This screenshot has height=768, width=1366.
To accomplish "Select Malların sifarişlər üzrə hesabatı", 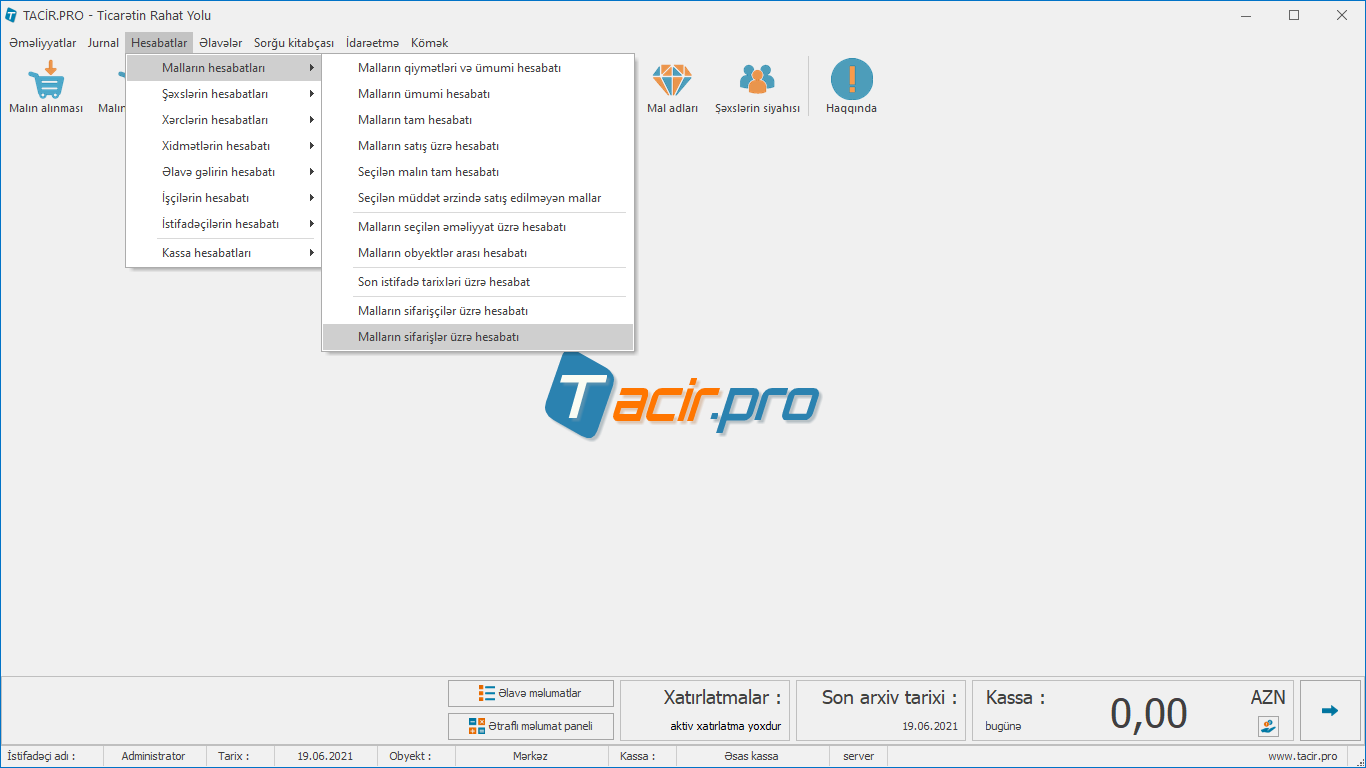I will [x=438, y=337].
